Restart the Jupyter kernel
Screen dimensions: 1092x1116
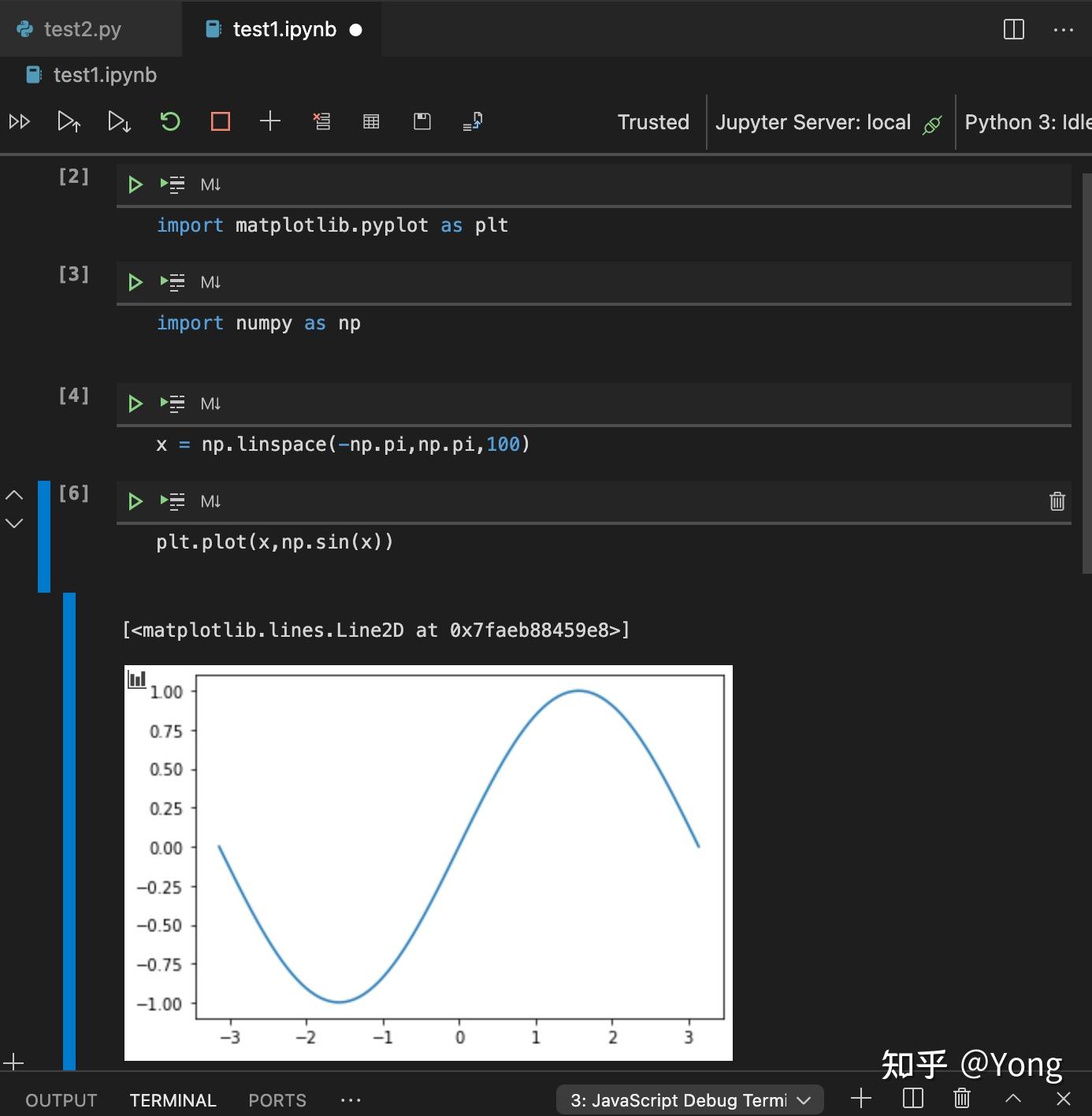[x=170, y=121]
